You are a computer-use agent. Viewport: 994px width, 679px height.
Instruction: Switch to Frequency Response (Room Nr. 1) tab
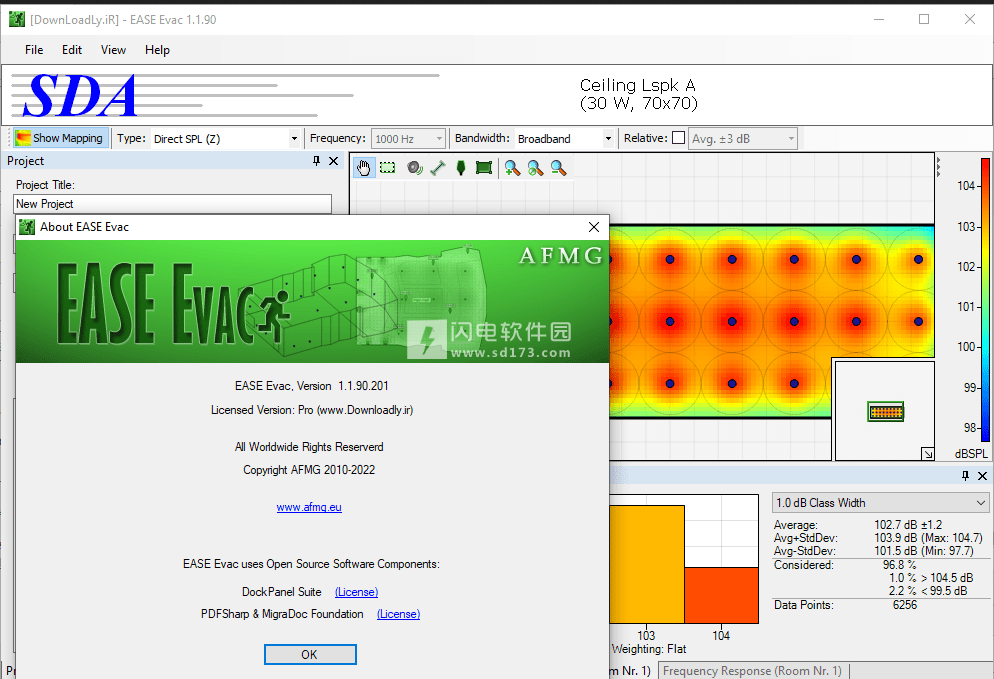[x=752, y=671]
